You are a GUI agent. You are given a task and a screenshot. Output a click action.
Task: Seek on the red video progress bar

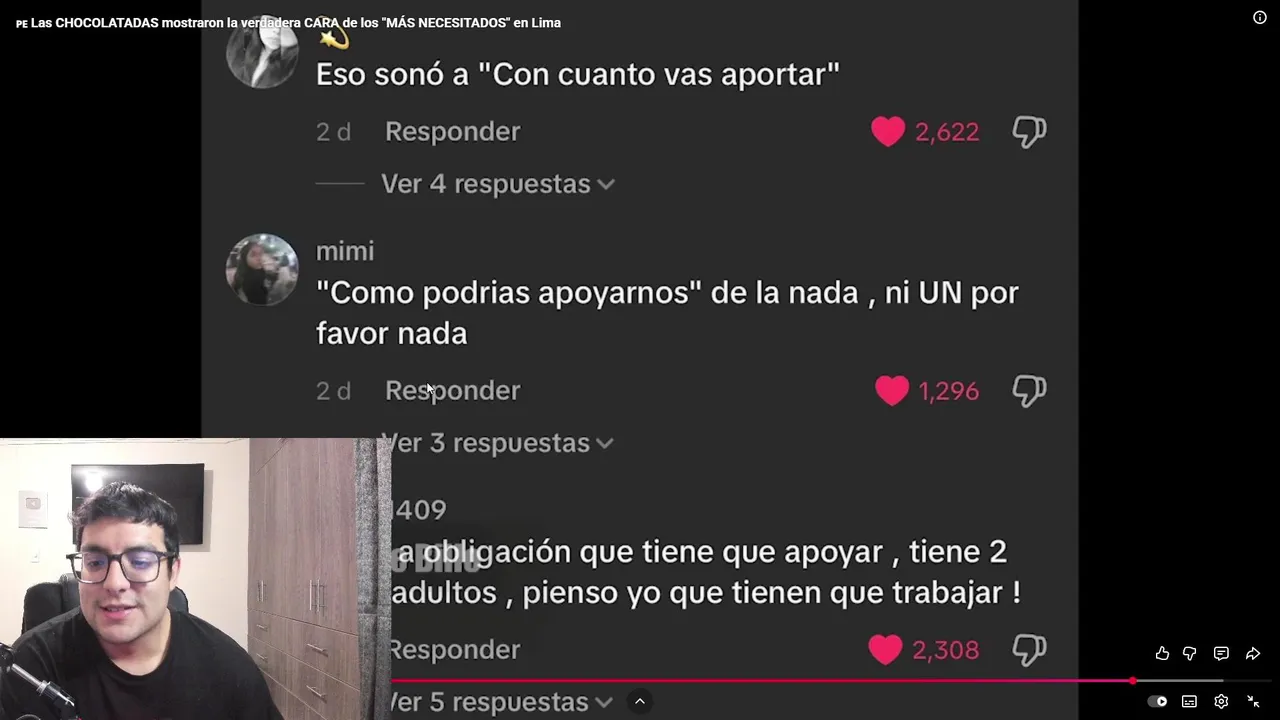pos(761,680)
